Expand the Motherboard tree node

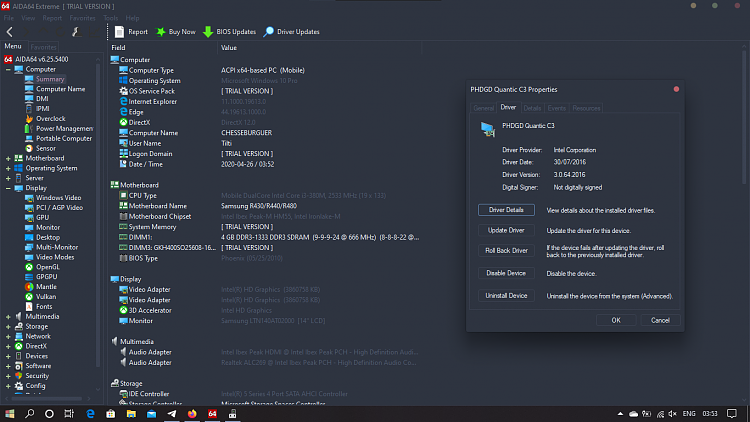[8, 158]
